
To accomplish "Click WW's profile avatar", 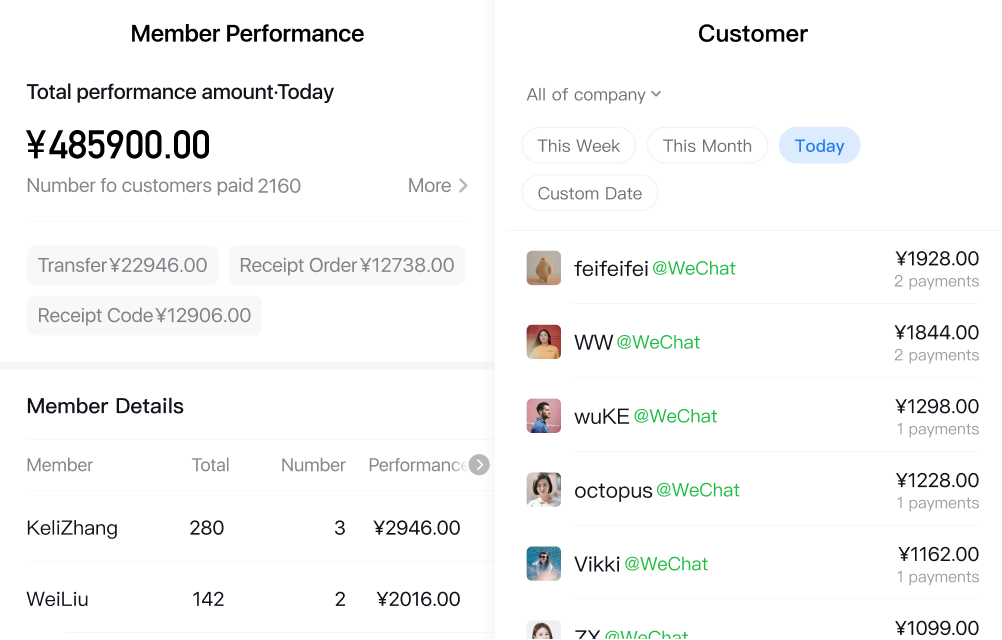I will [544, 342].
